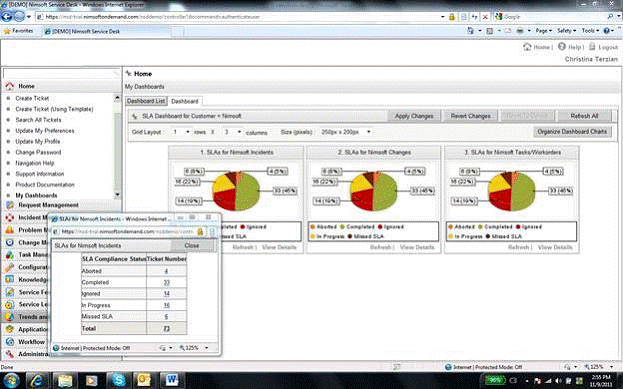This screenshot has width=623, height=389.
Task: Open the IE Safety menu dropdown
Action: (x=567, y=31)
